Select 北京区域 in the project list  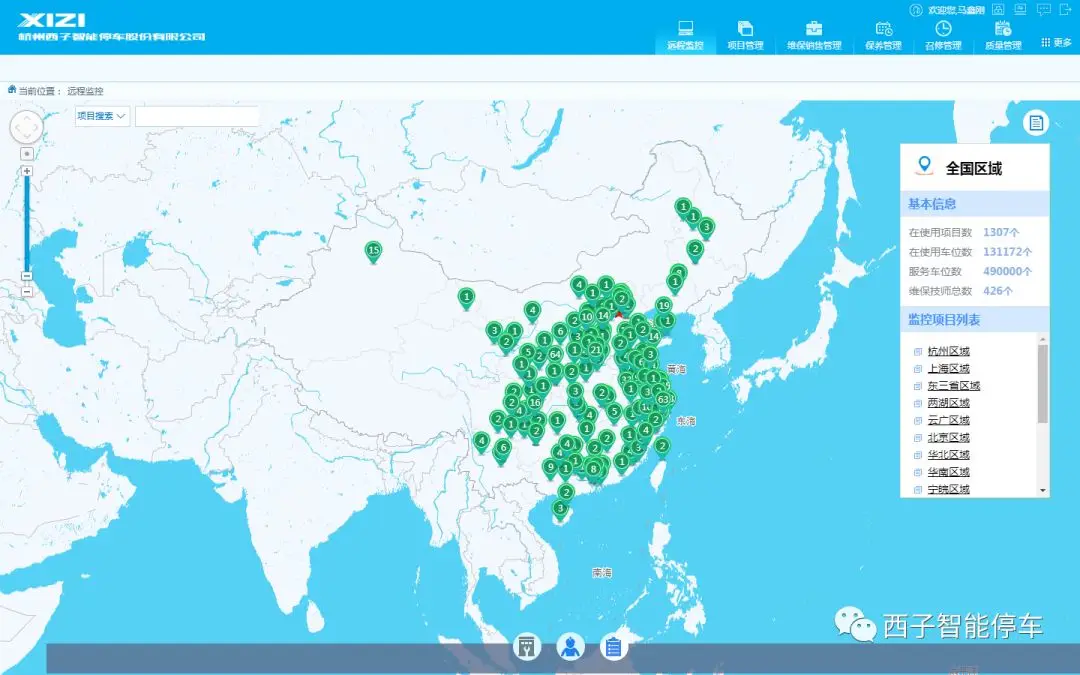point(948,437)
